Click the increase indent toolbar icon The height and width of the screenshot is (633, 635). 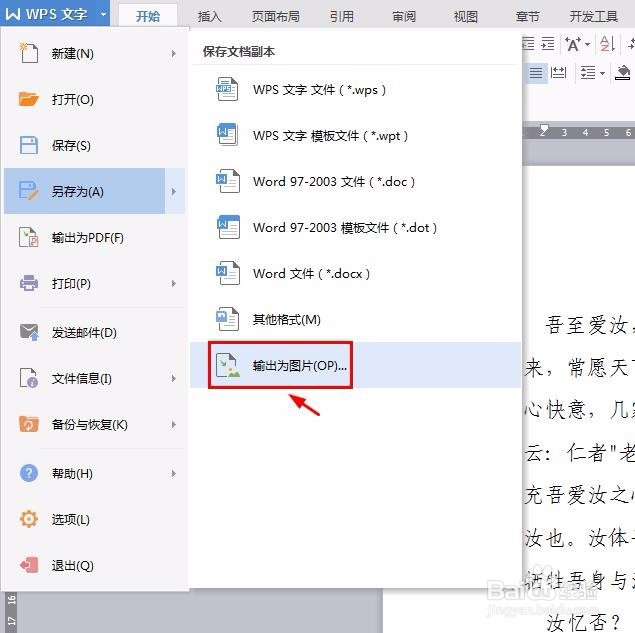548,43
